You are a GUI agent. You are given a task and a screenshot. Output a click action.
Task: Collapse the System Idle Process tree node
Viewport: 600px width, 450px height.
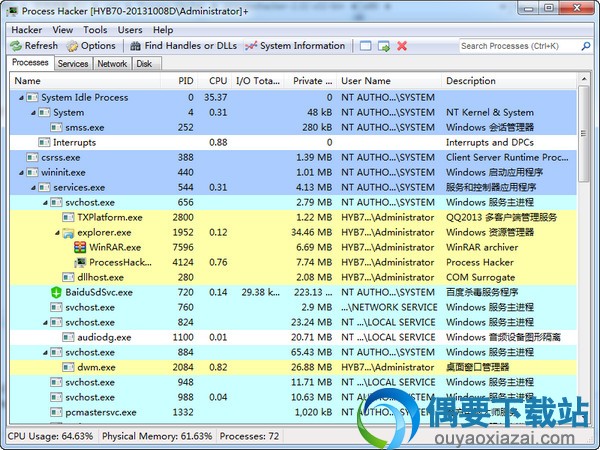click(21, 98)
